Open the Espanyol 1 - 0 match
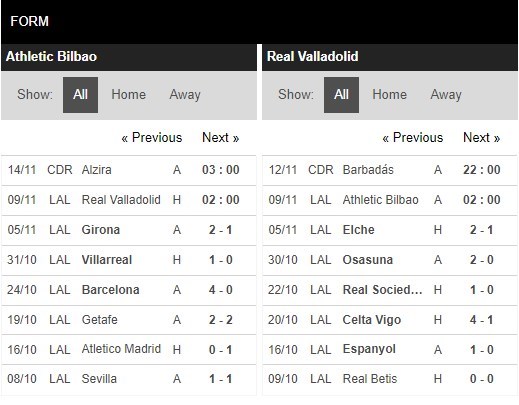 point(390,350)
